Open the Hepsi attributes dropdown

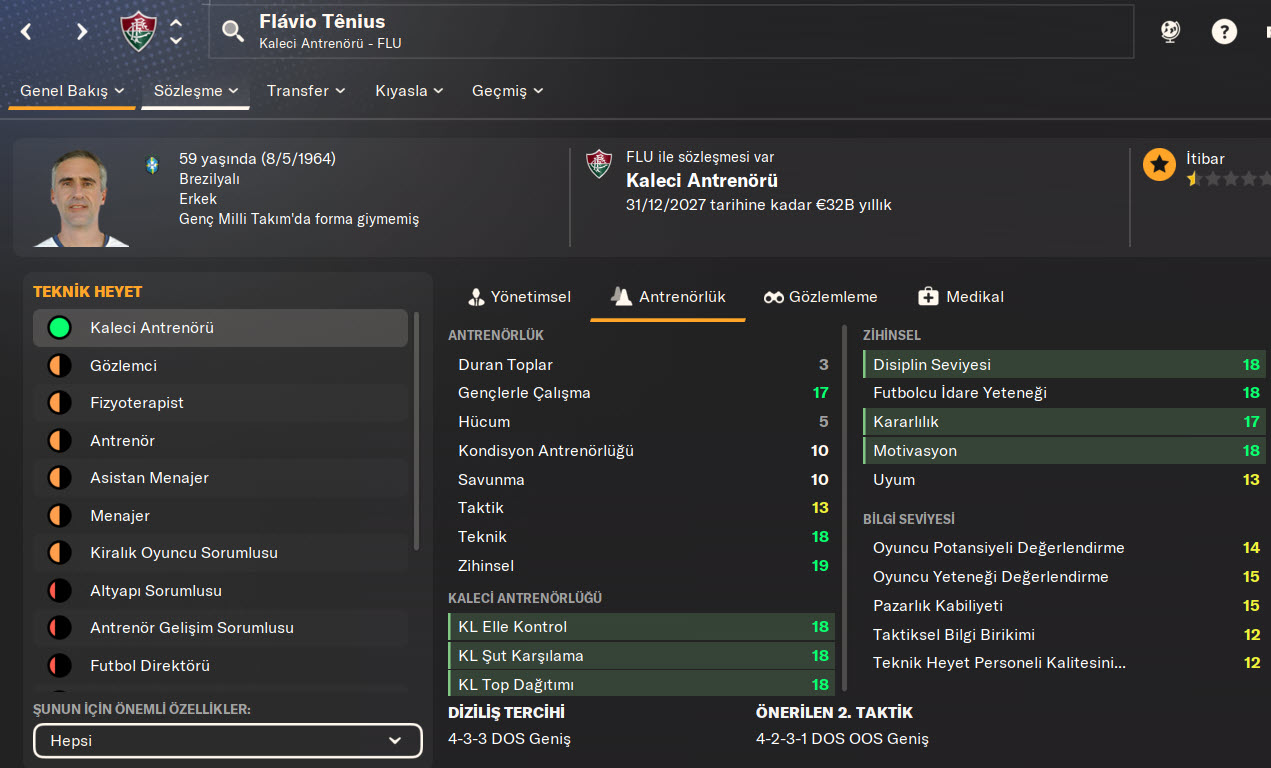228,741
